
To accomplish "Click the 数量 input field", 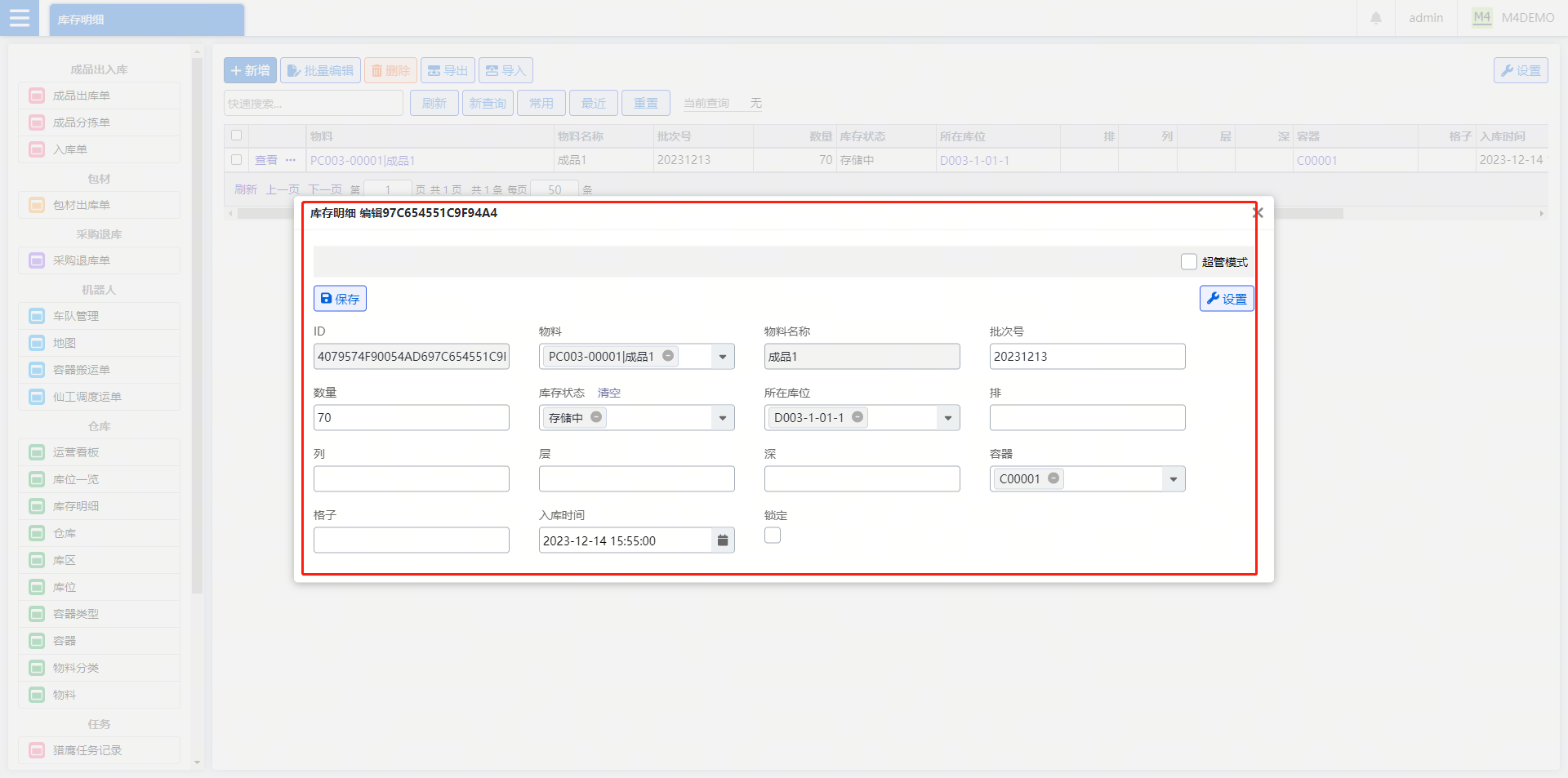I will pyautogui.click(x=411, y=418).
